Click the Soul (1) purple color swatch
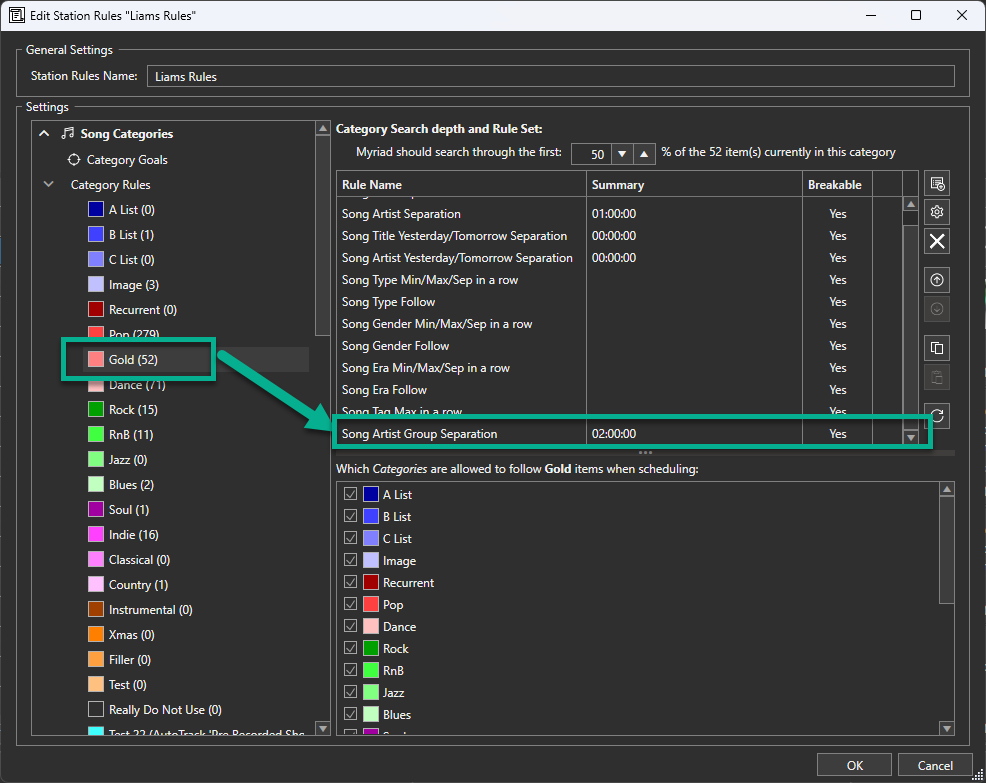 (96, 510)
